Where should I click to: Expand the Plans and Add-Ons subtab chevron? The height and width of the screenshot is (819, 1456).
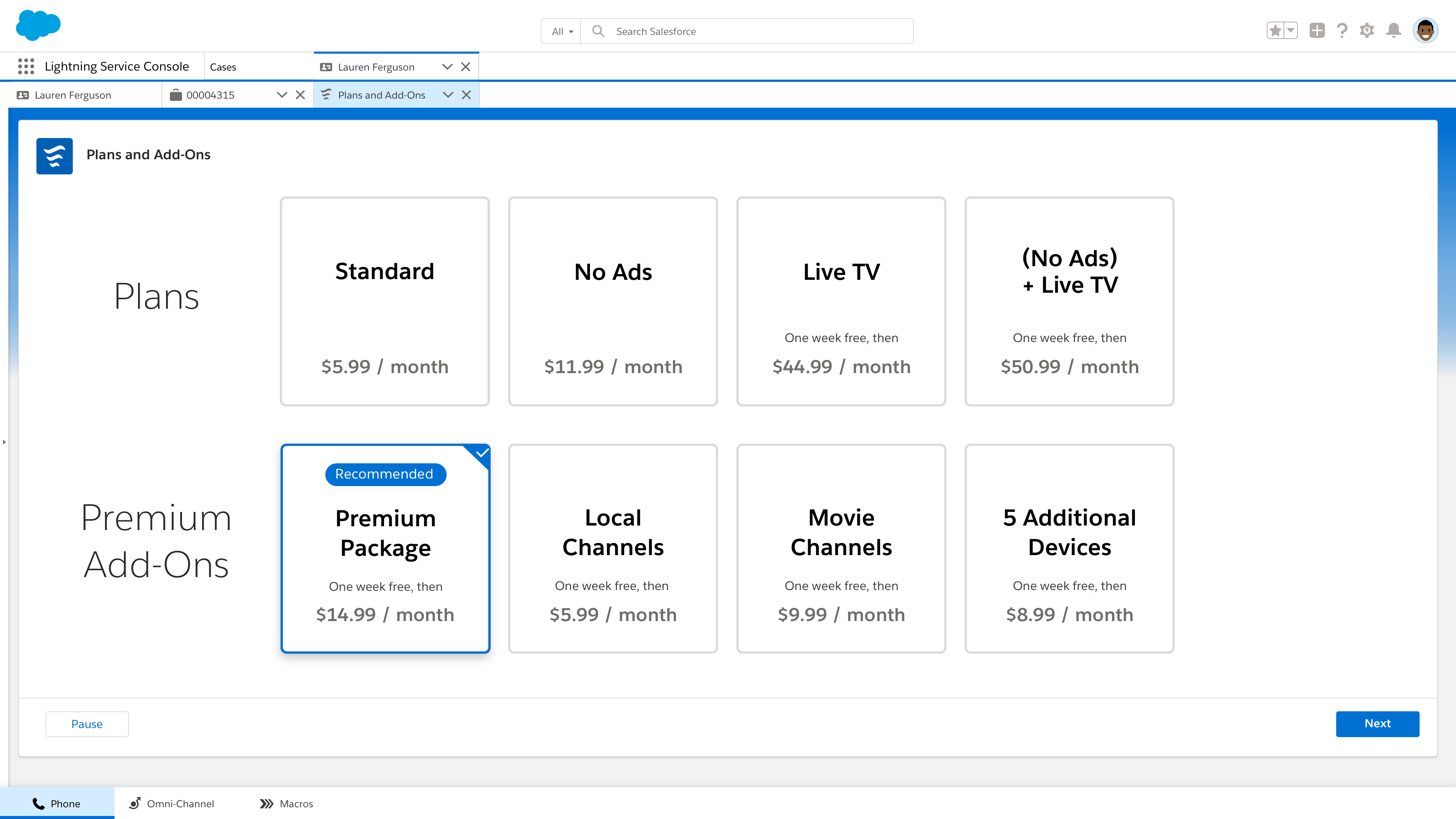(448, 95)
